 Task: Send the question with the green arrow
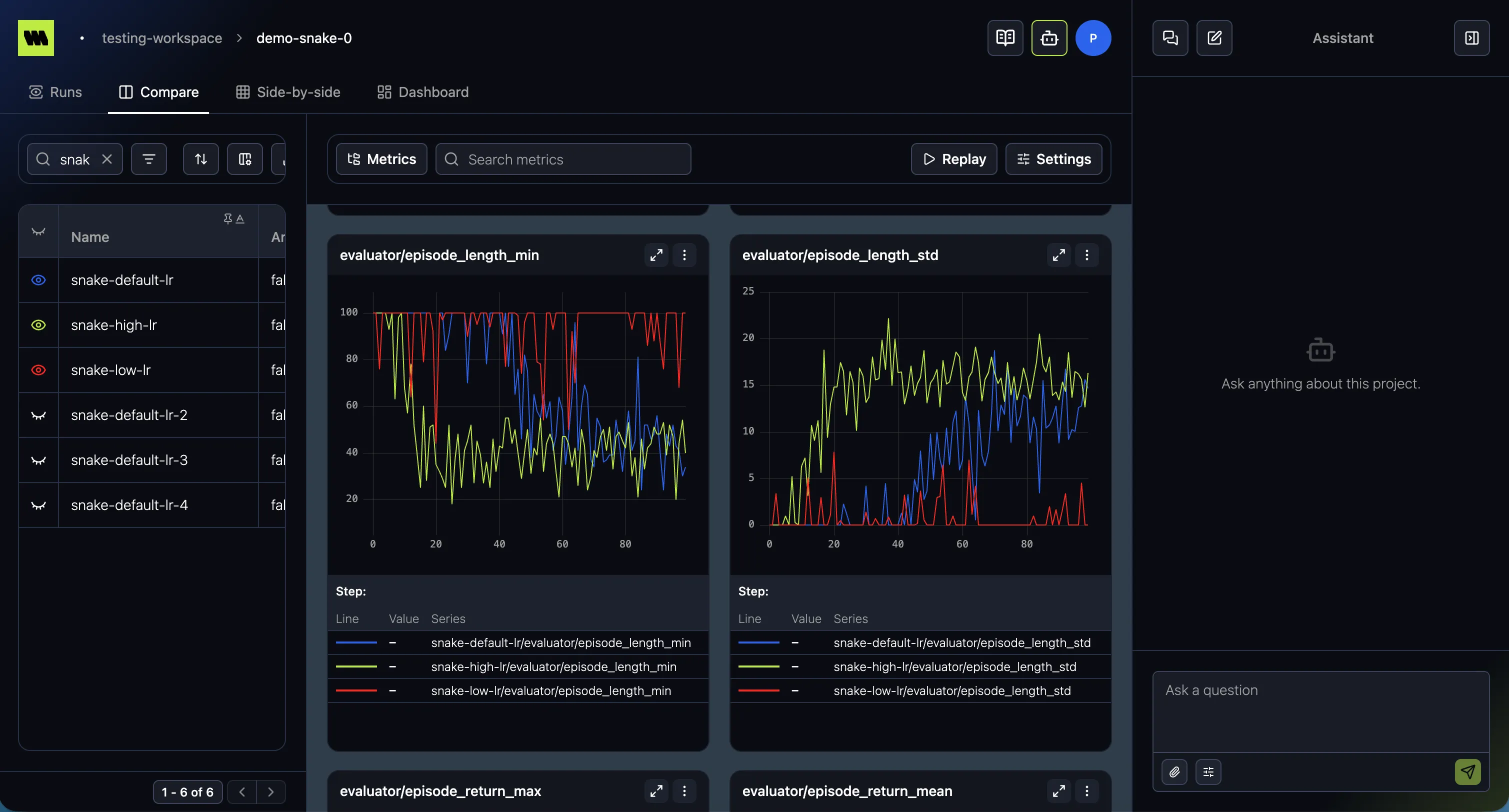[1467, 771]
